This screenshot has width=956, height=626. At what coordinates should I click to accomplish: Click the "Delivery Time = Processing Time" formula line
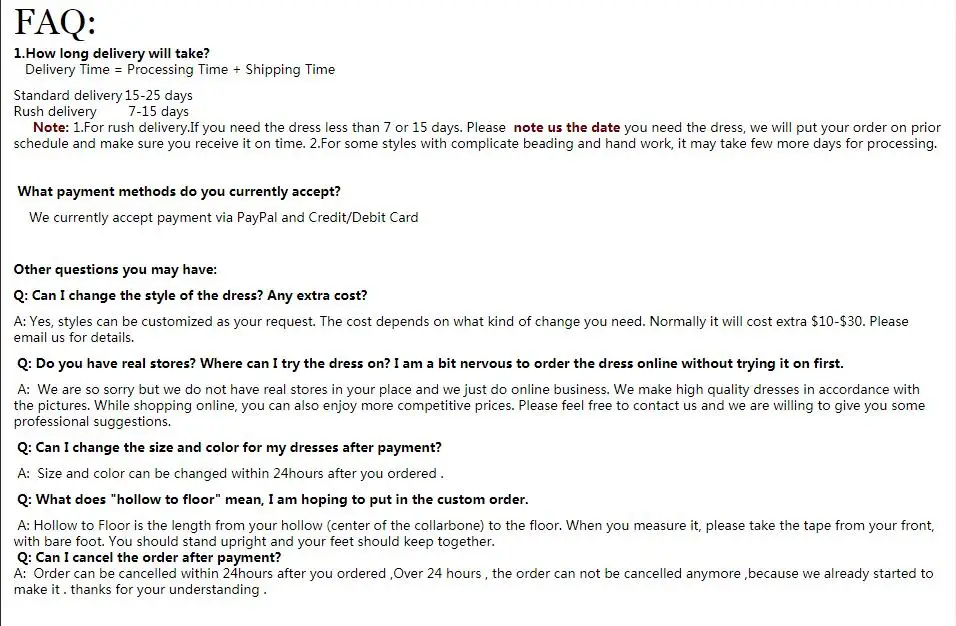click(180, 69)
